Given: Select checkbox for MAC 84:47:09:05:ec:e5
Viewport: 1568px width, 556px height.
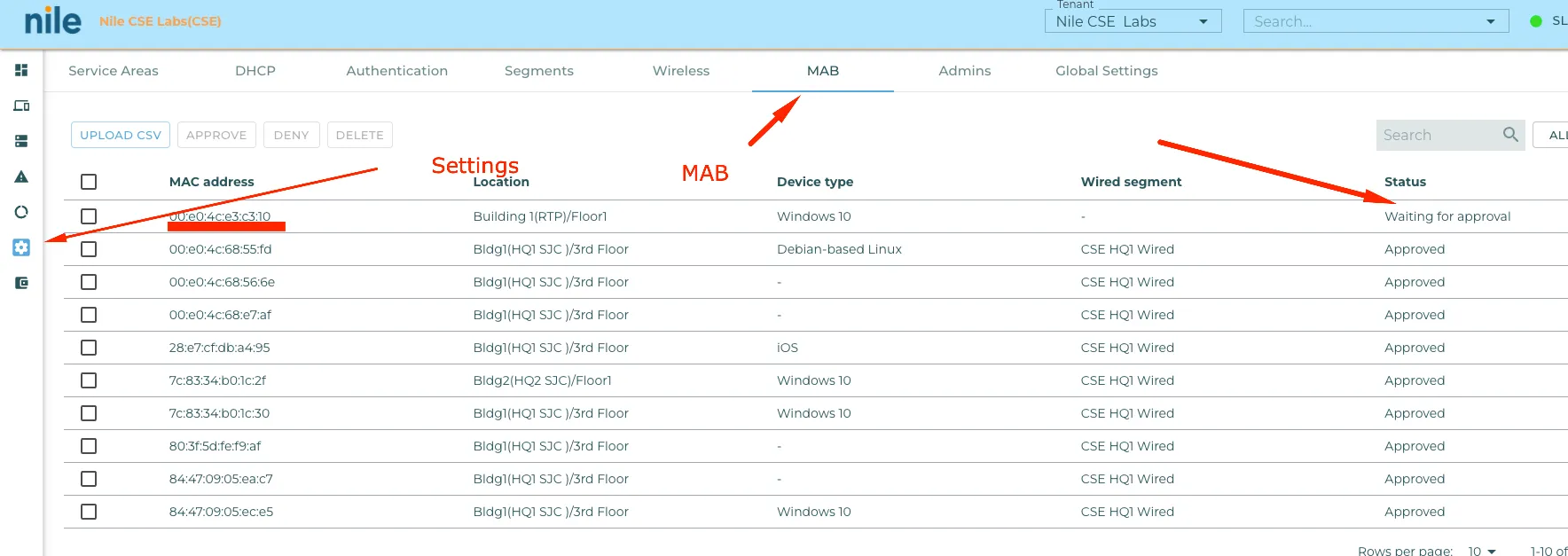Looking at the screenshot, I should point(89,512).
